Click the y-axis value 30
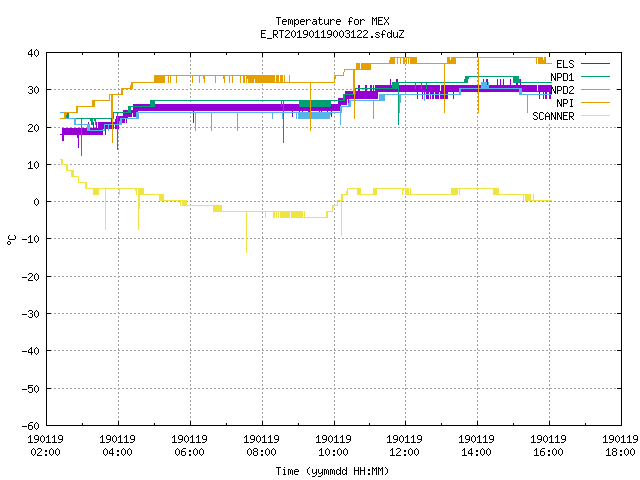This screenshot has height=480, width=640. coord(33,90)
